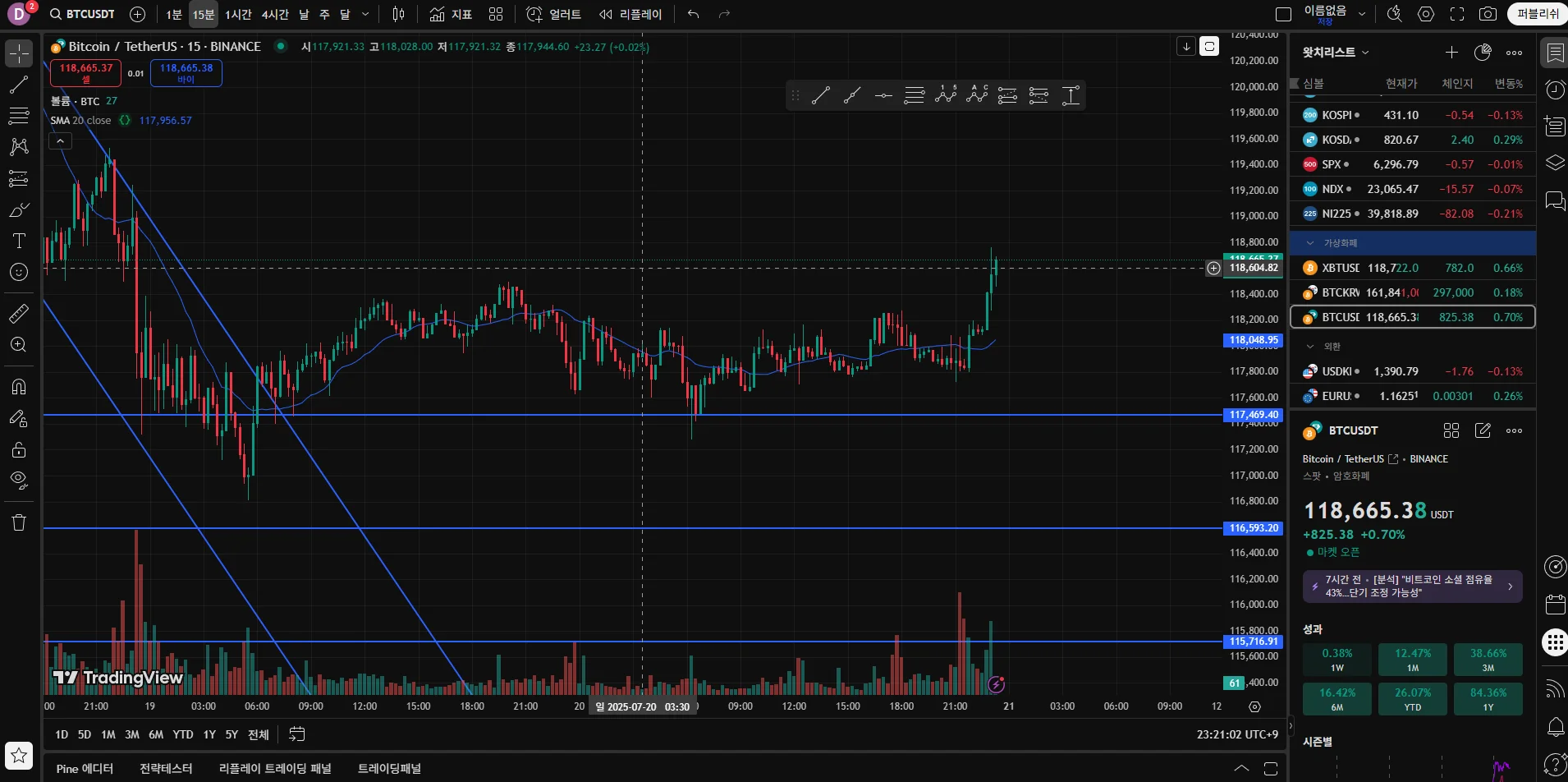Viewport: 1568px width, 782px height.
Task: Open the 전략테스터 tab
Action: (166, 769)
